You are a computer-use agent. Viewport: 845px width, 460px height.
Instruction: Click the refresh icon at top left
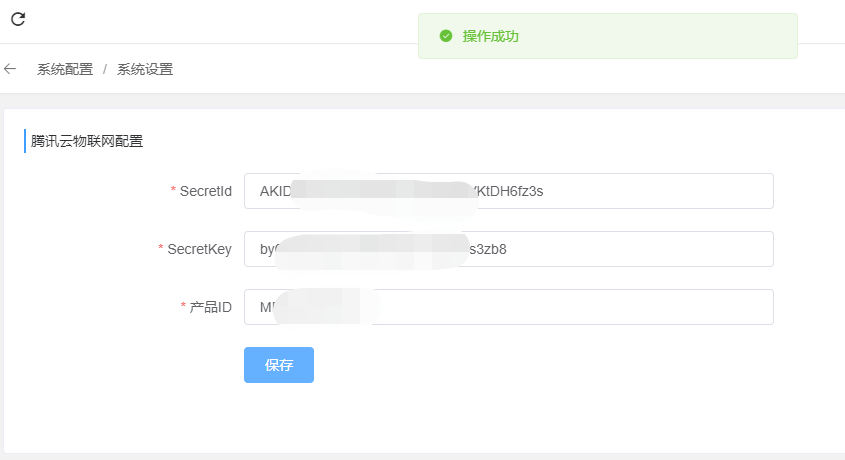[18, 19]
